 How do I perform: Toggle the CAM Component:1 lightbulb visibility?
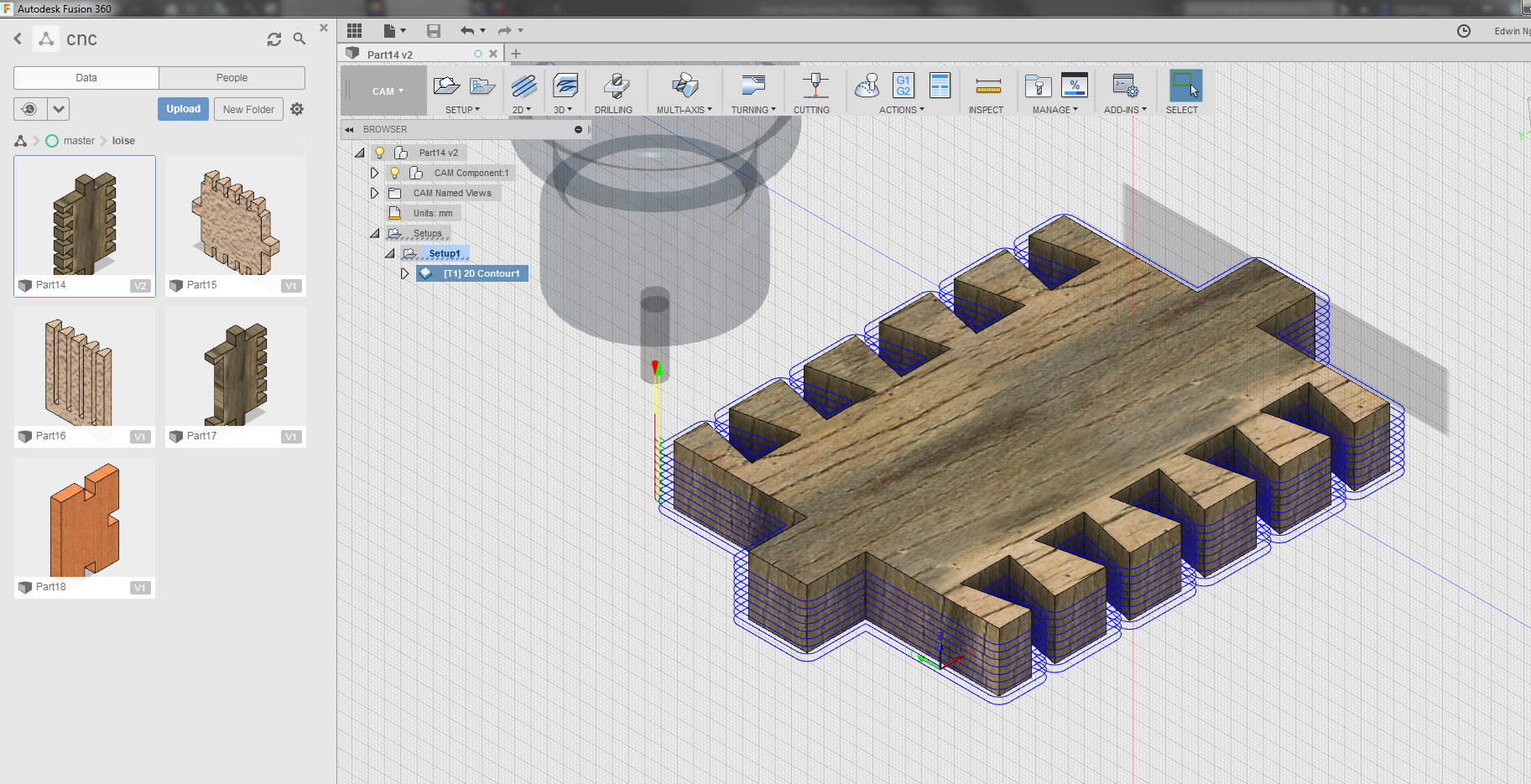coord(395,173)
